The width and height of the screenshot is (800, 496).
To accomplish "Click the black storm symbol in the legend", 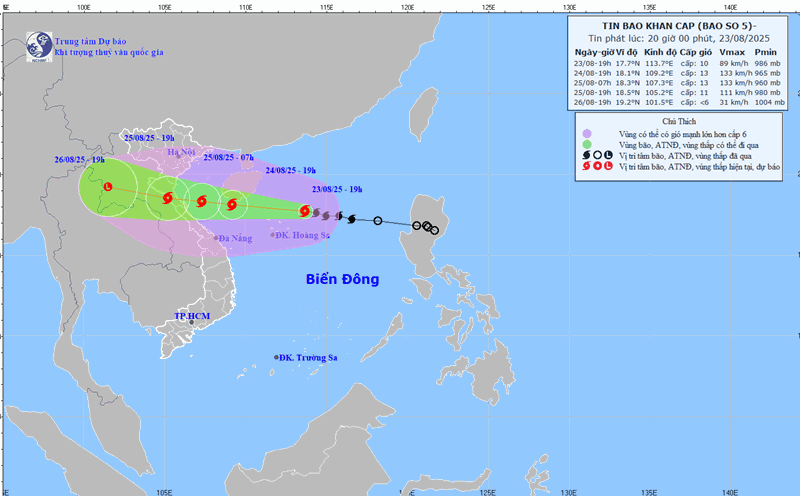I will click(583, 155).
